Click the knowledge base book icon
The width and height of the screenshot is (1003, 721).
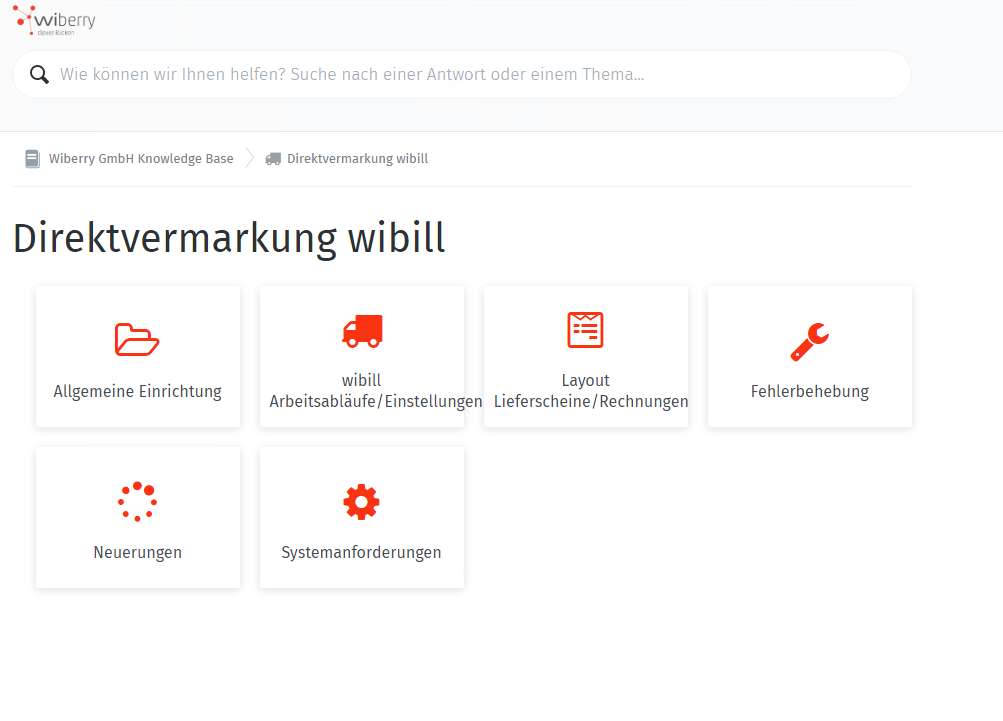tap(32, 159)
